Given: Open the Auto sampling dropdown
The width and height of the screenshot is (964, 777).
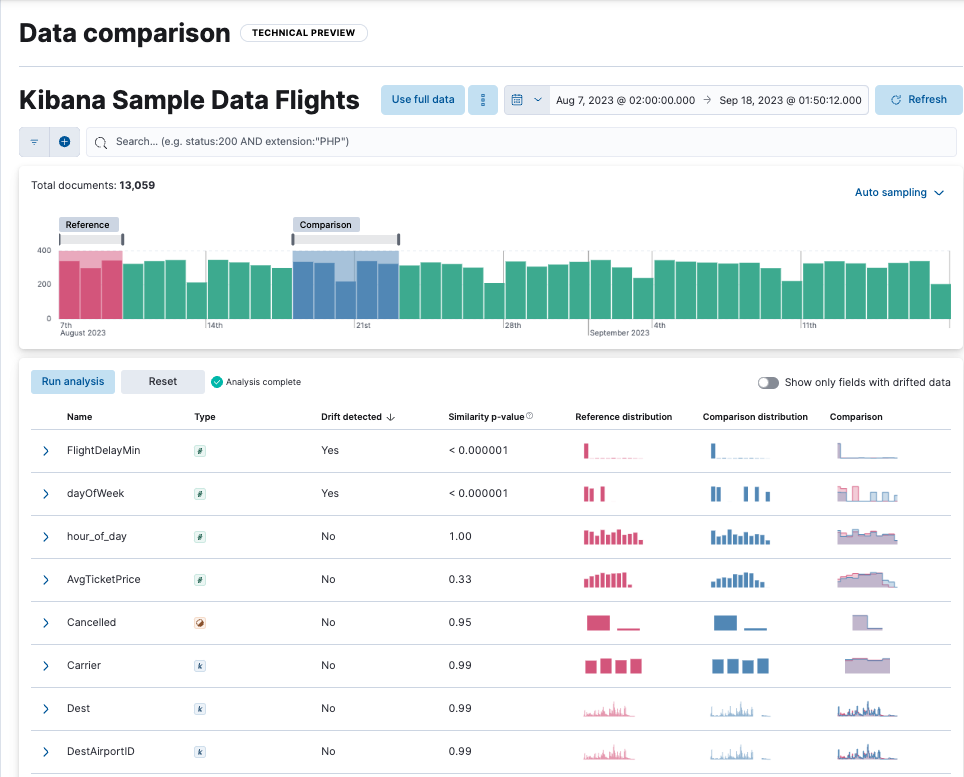Looking at the screenshot, I should pos(898,192).
